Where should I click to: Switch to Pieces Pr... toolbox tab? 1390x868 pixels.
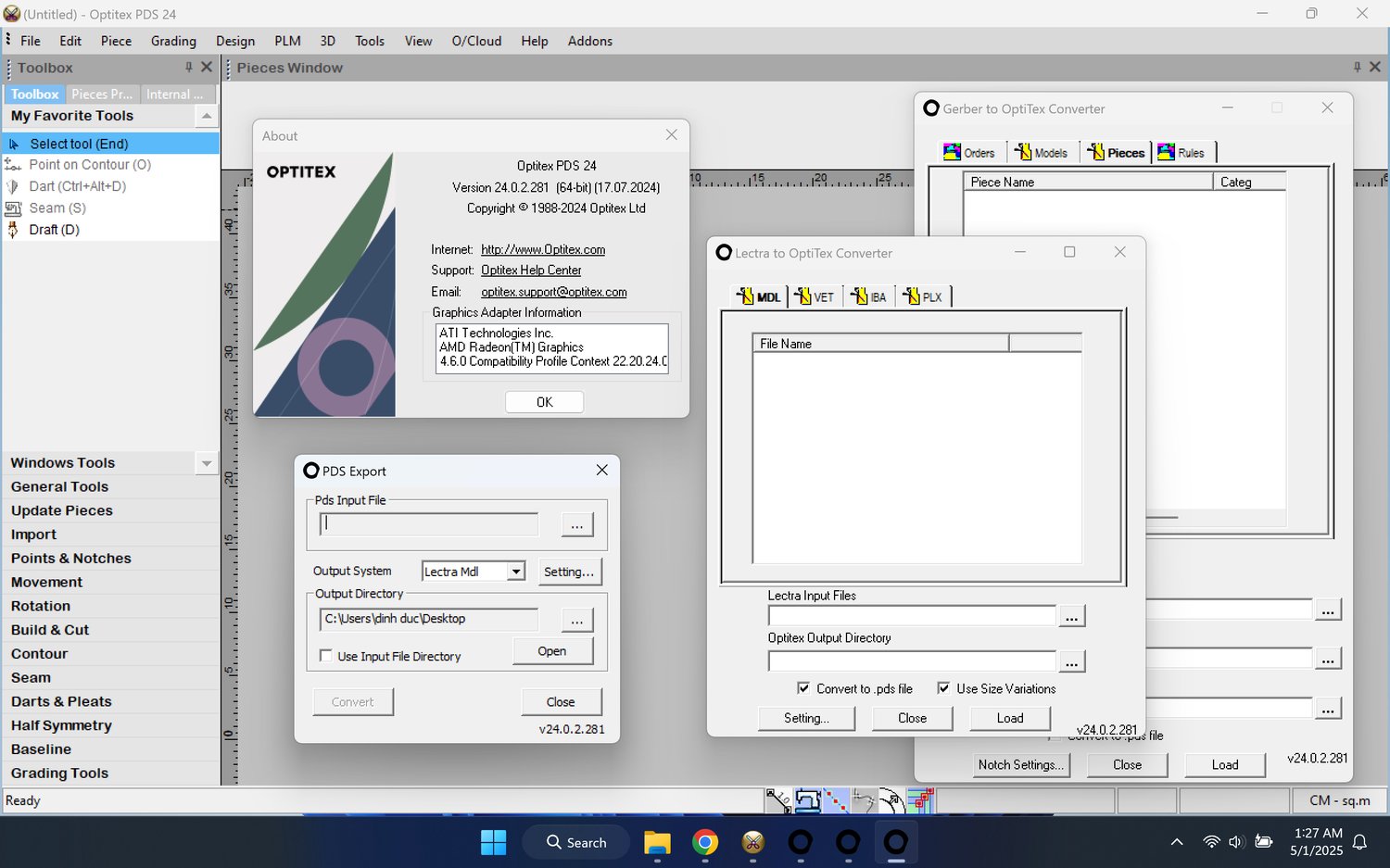tap(102, 94)
